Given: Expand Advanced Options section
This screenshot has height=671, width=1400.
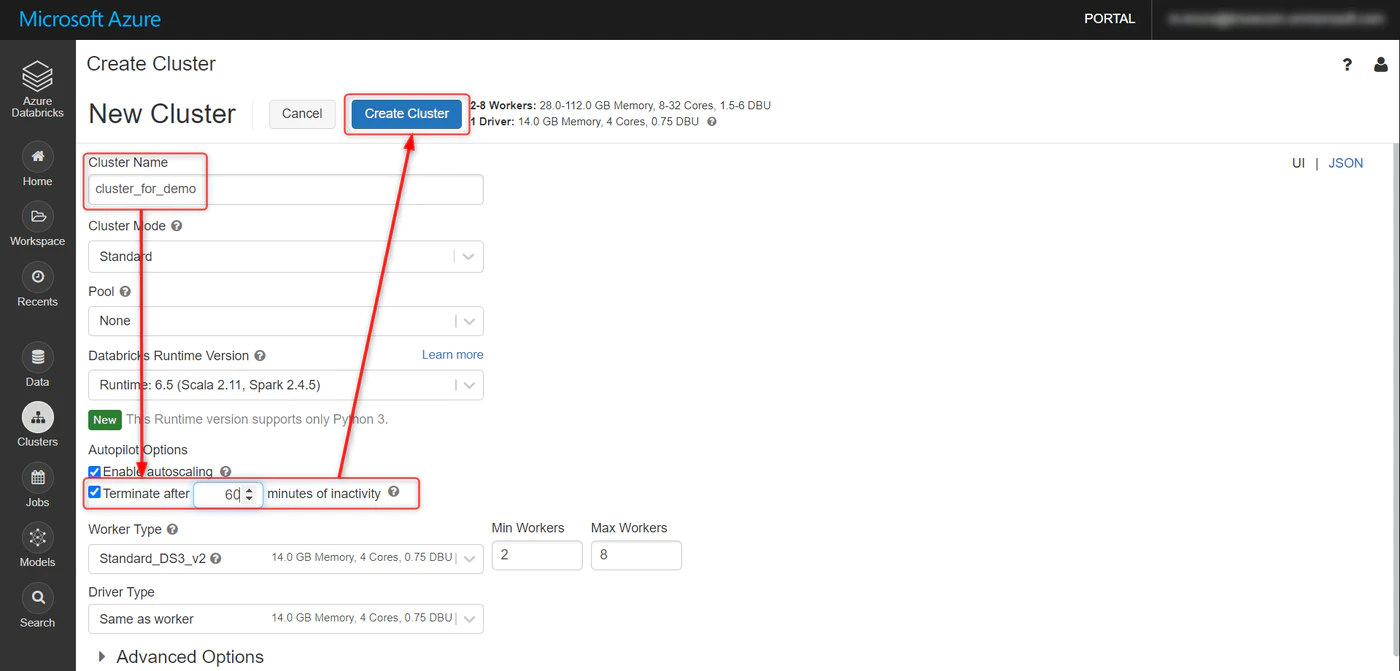Looking at the screenshot, I should click(181, 657).
